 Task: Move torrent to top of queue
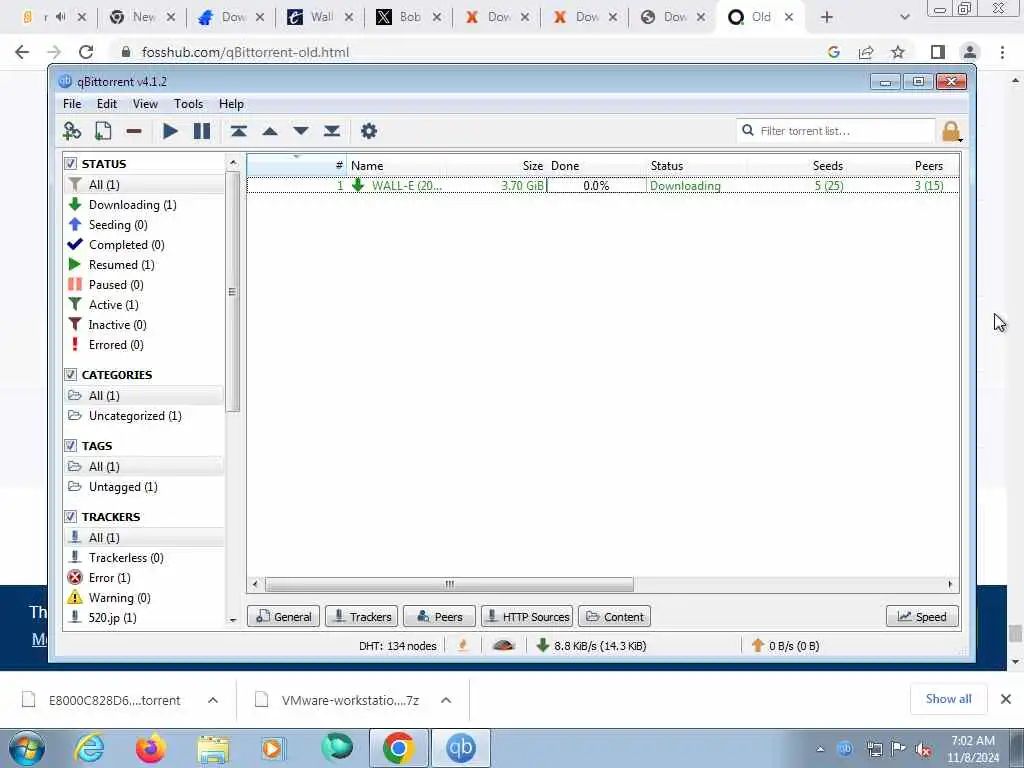(x=238, y=131)
